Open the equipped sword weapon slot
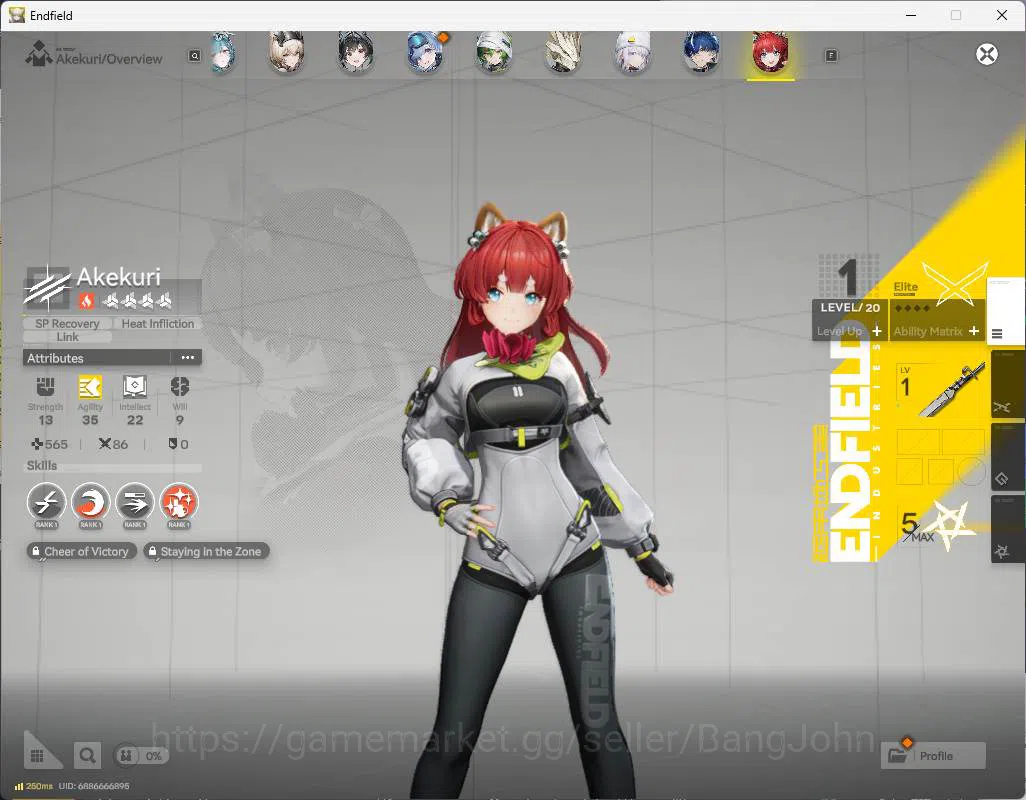The image size is (1026, 800). pyautogui.click(x=940, y=390)
